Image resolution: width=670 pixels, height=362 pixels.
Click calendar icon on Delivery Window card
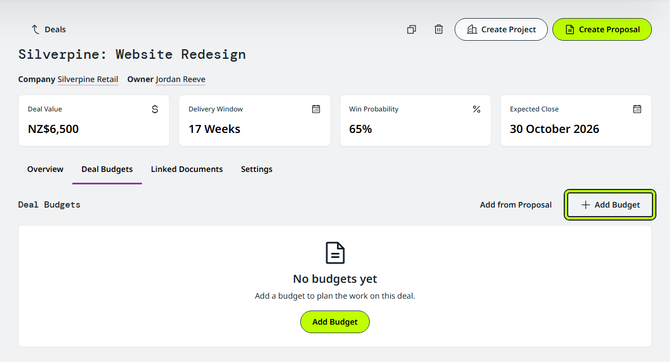point(316,109)
